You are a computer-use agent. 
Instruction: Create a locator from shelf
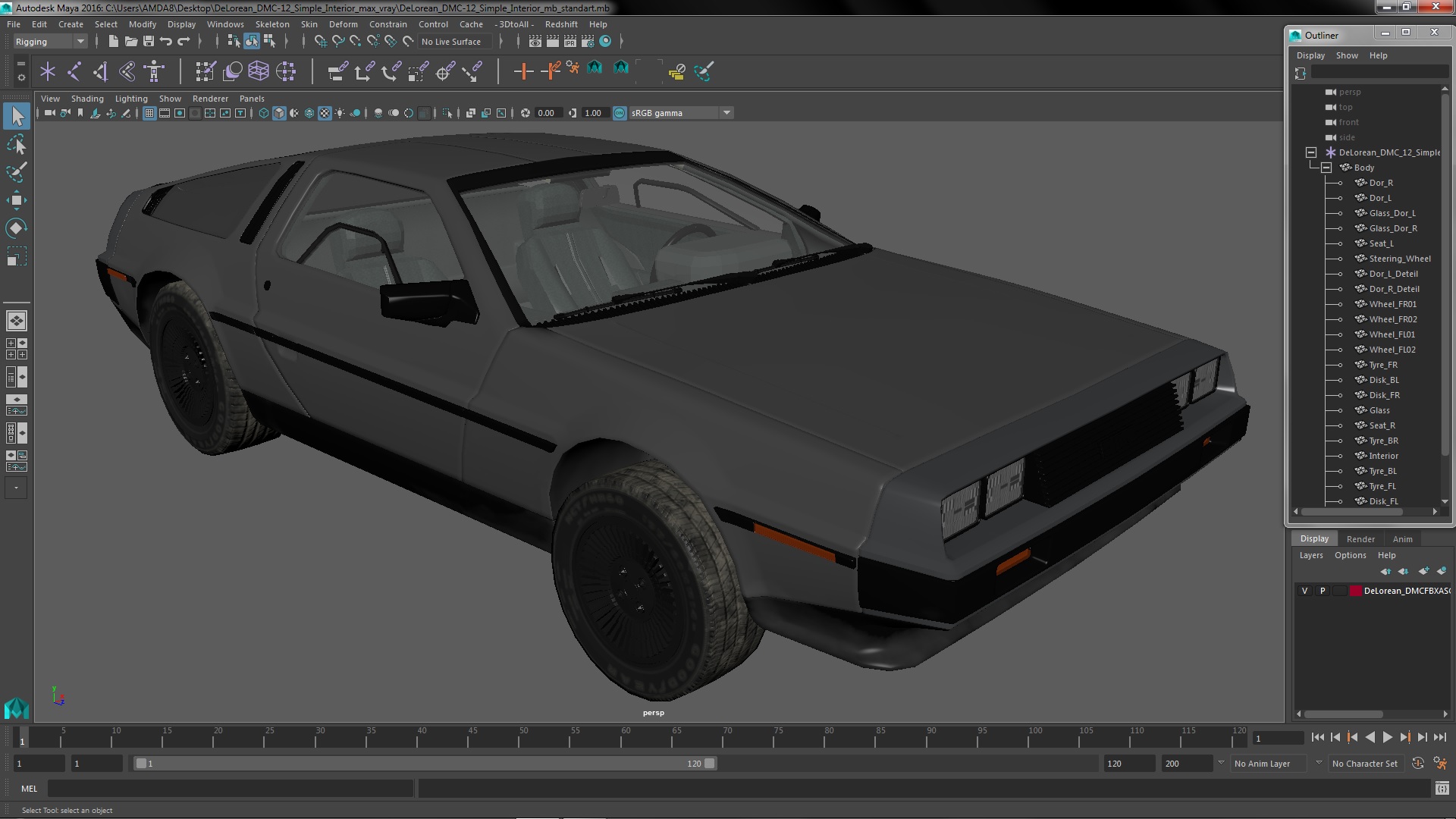click(48, 72)
